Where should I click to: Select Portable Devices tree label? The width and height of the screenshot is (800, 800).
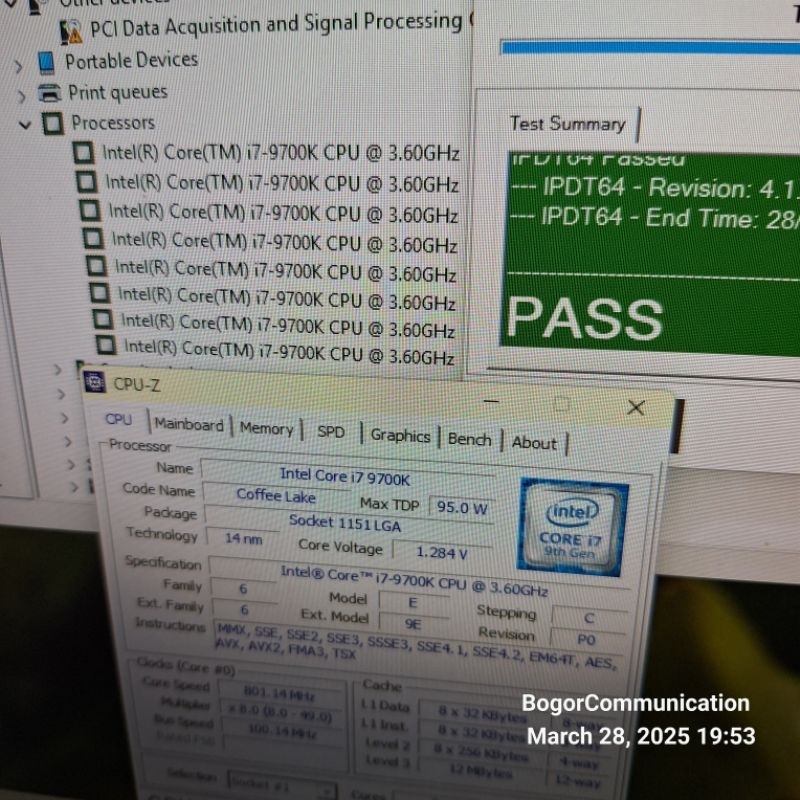click(x=132, y=61)
